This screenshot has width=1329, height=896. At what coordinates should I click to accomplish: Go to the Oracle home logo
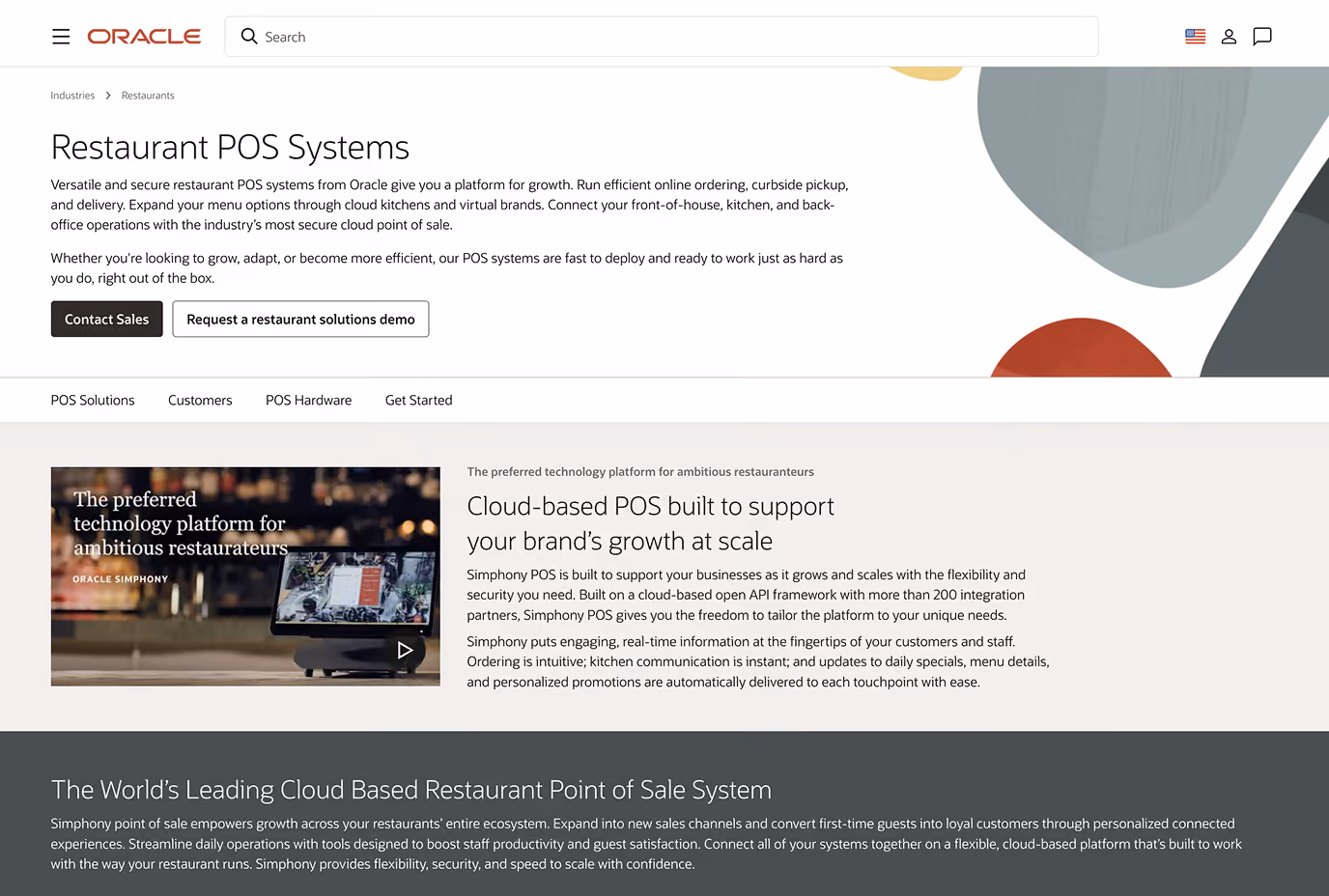(144, 37)
